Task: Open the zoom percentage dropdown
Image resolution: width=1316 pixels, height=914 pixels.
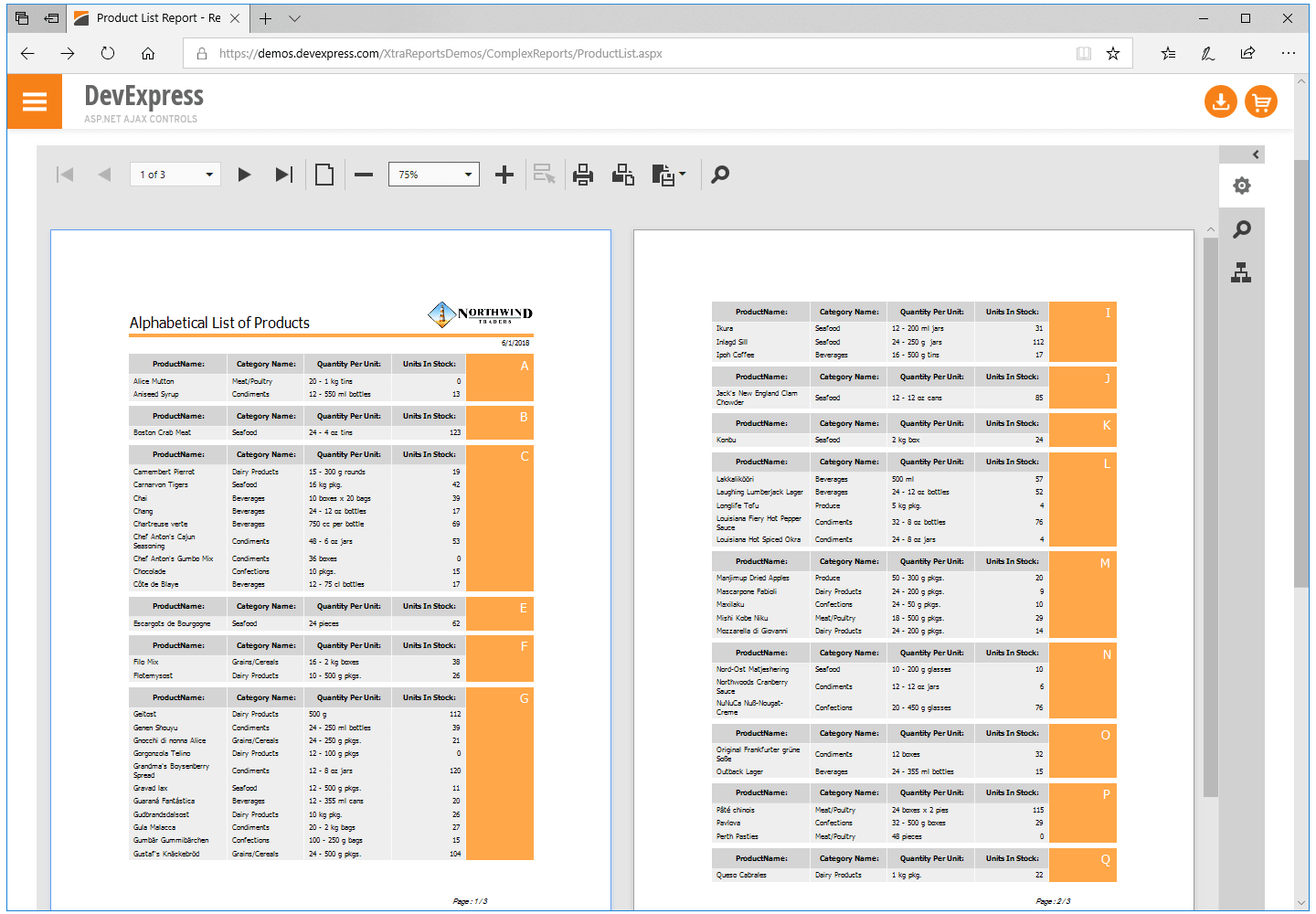Action: pos(467,174)
